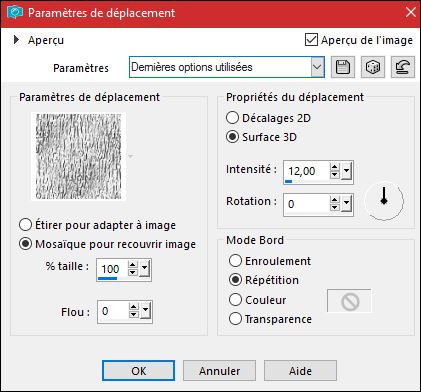This screenshot has height=392, width=421.
Task: Open the Paramètres preset dropdown
Action: [317, 67]
